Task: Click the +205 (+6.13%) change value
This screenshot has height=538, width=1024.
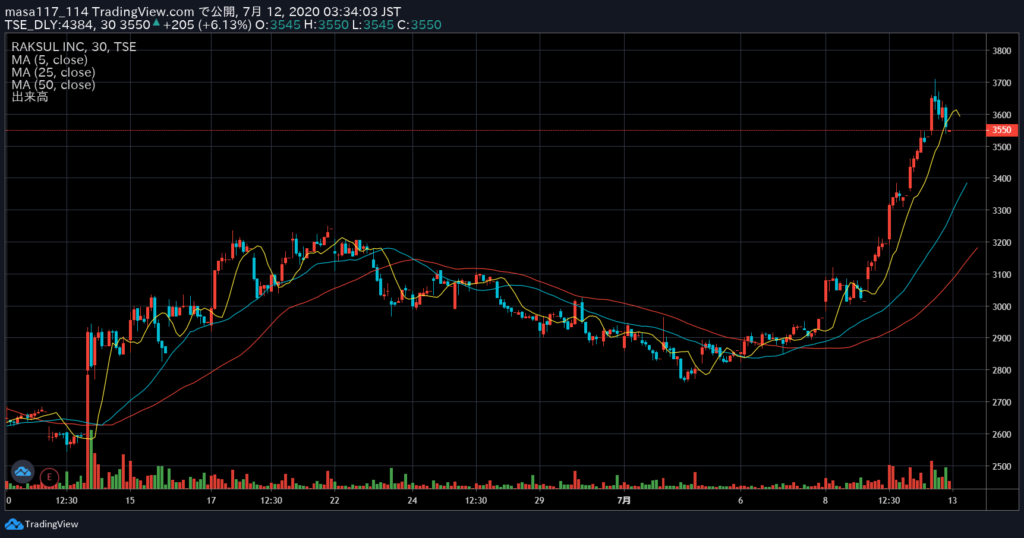Action: (207, 25)
